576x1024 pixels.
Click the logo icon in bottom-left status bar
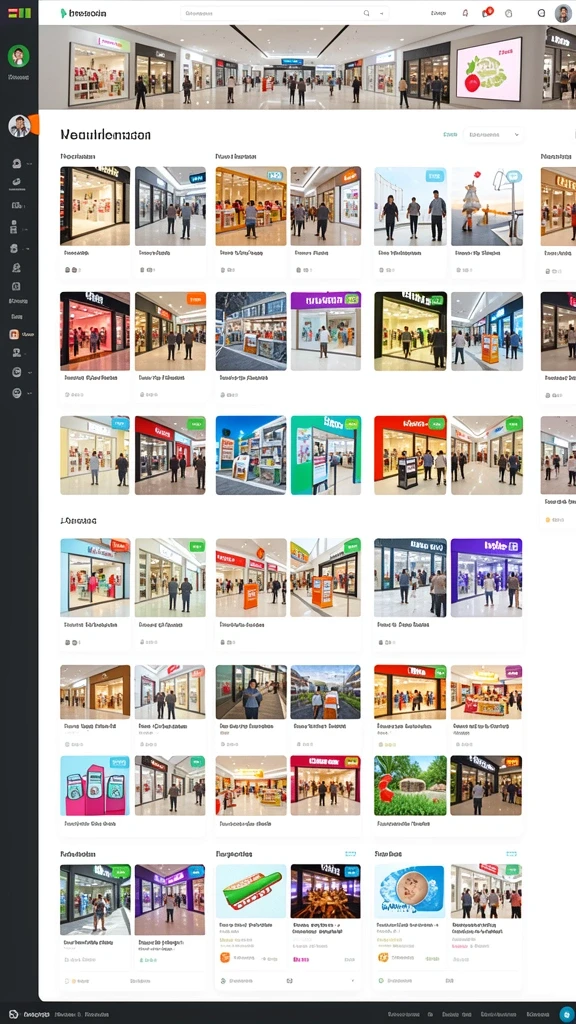(x=14, y=1014)
